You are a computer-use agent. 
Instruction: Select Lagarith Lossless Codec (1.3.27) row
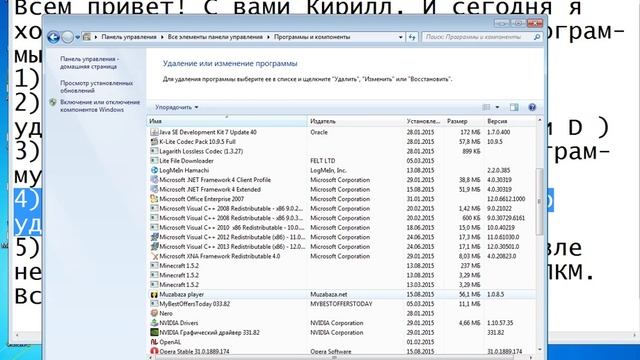point(342,151)
